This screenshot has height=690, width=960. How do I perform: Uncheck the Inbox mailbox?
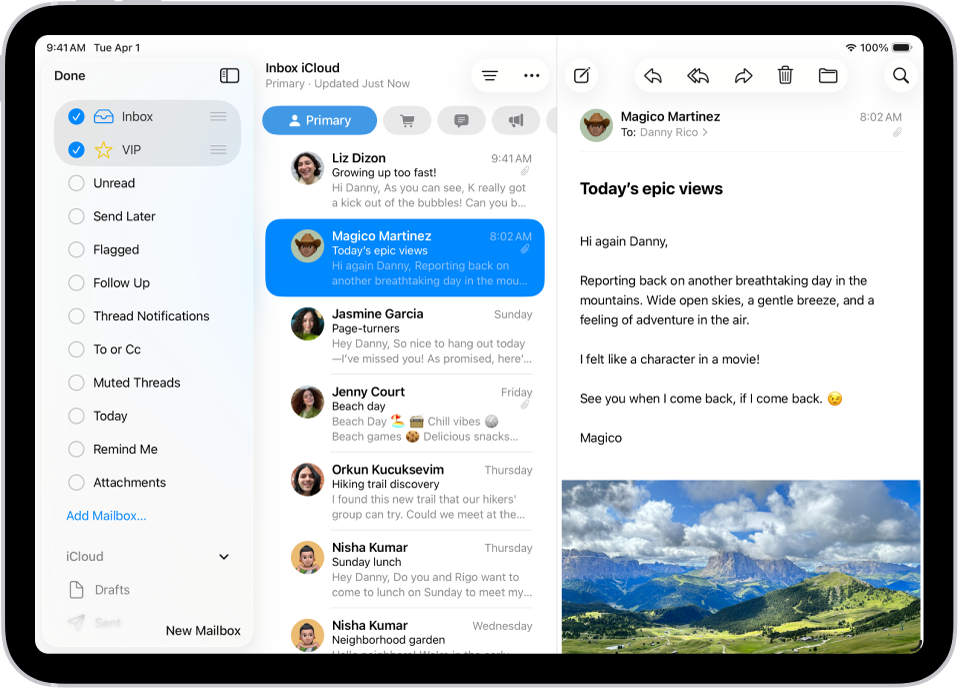pos(76,116)
